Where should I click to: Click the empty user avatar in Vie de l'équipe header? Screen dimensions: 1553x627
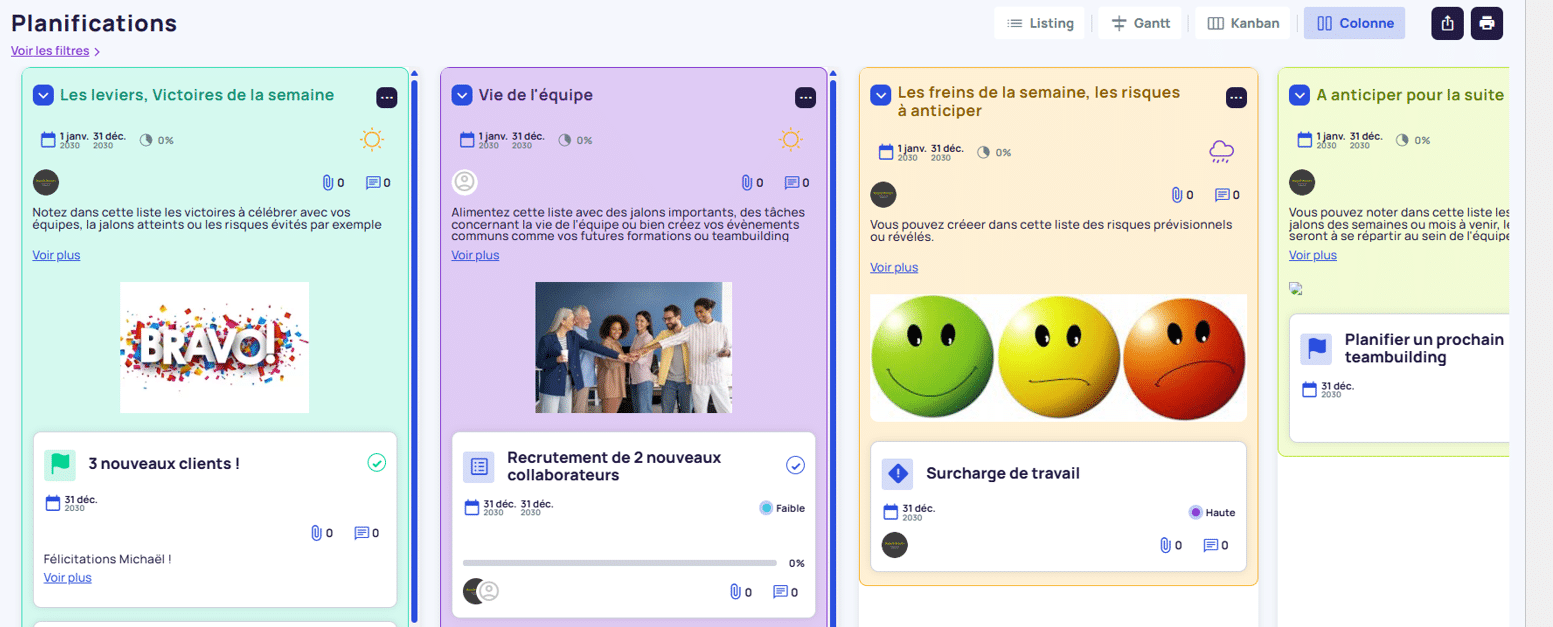pos(465,182)
